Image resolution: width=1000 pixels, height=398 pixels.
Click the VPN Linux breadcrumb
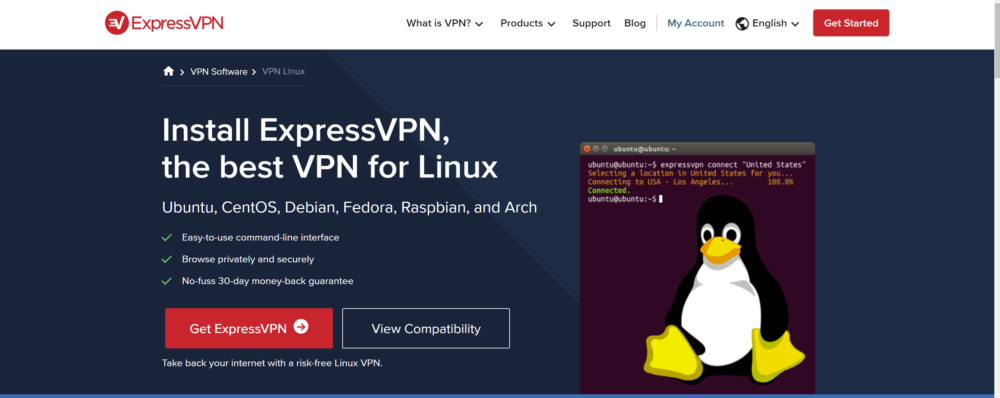click(x=283, y=72)
